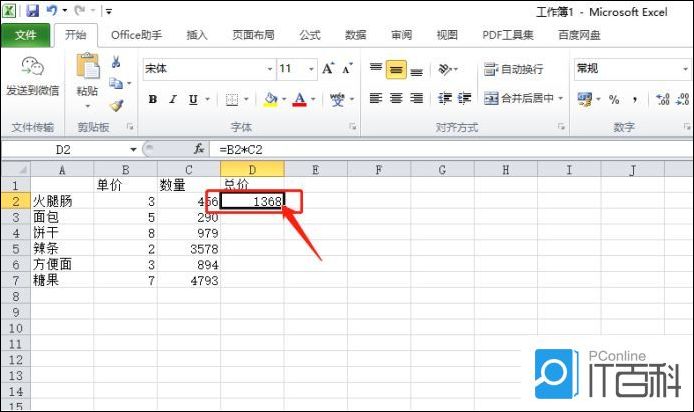Select the row 7 header
The height and width of the screenshot is (412, 694).
tap(15, 280)
